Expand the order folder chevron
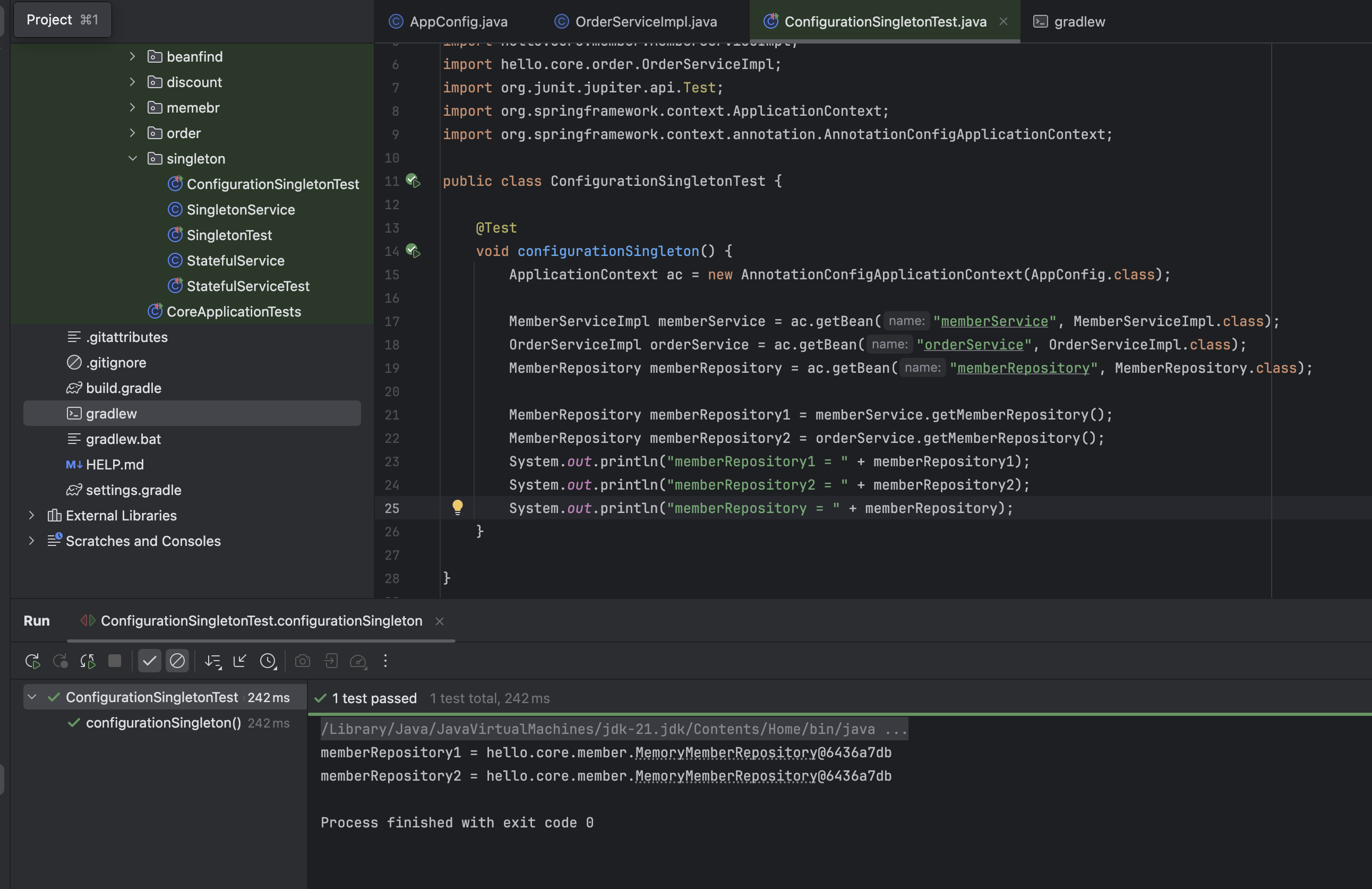This screenshot has width=1372, height=889. pyautogui.click(x=133, y=133)
